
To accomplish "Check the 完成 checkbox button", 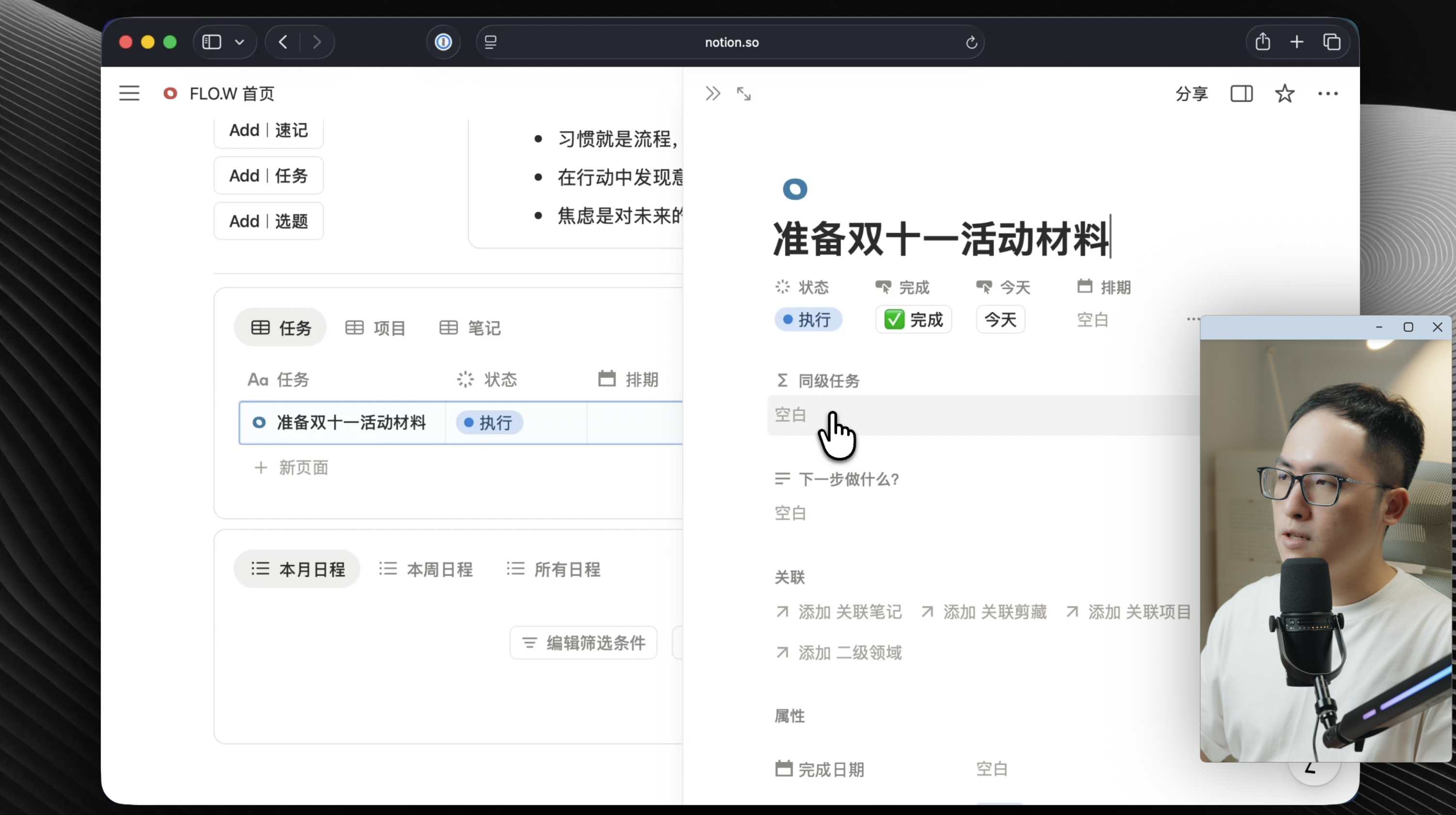I will [x=913, y=320].
